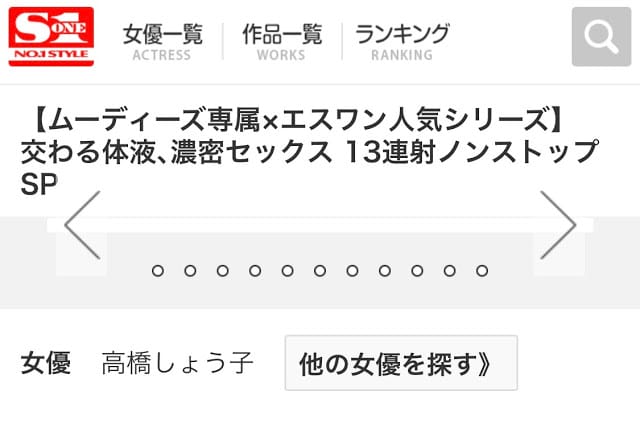Select the first carousel pagination dot
The width and height of the screenshot is (640, 441).
coord(157,270)
